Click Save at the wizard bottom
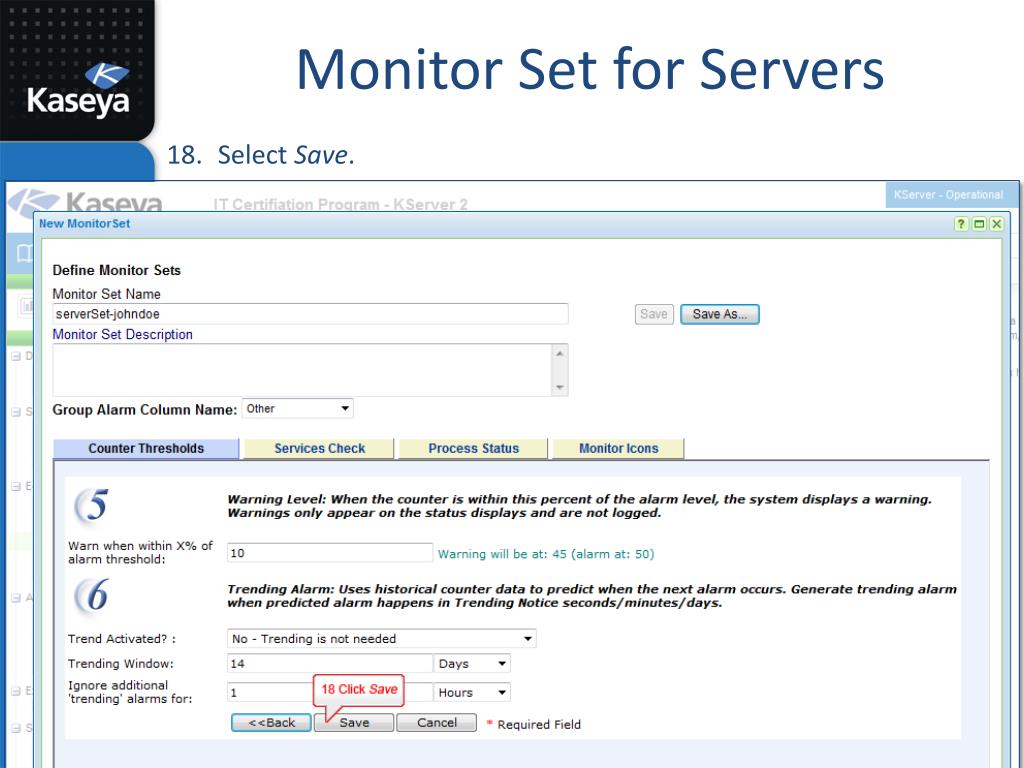Image resolution: width=1024 pixels, height=768 pixels. [x=354, y=722]
